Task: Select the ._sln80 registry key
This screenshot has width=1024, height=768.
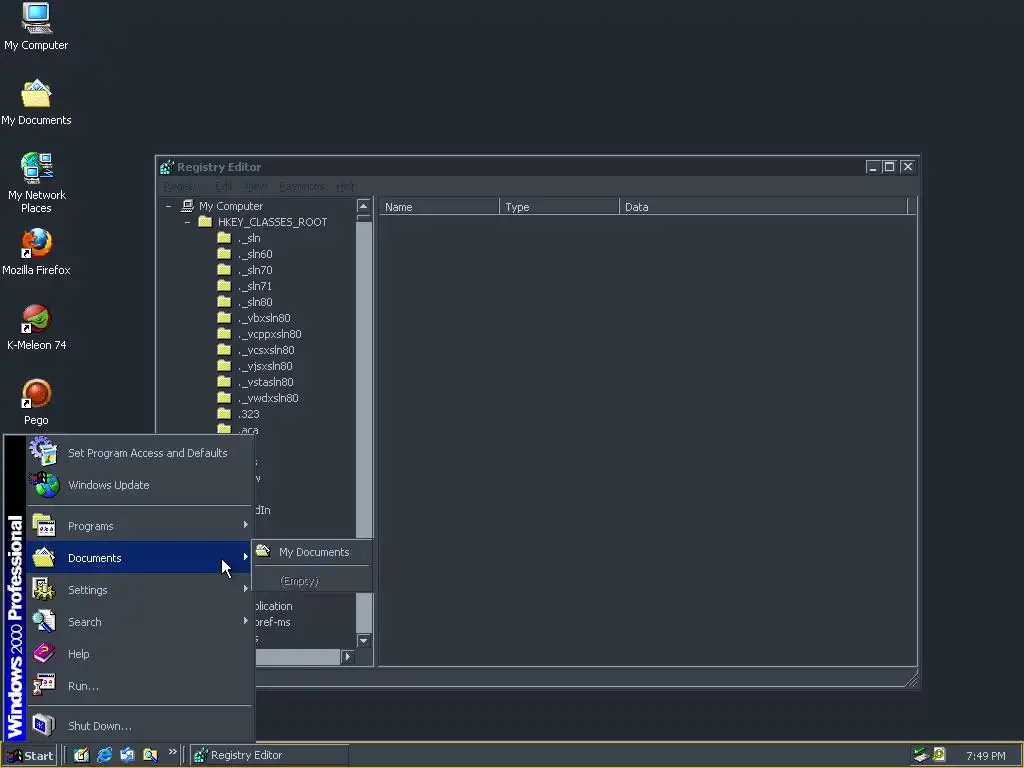Action: coord(255,302)
